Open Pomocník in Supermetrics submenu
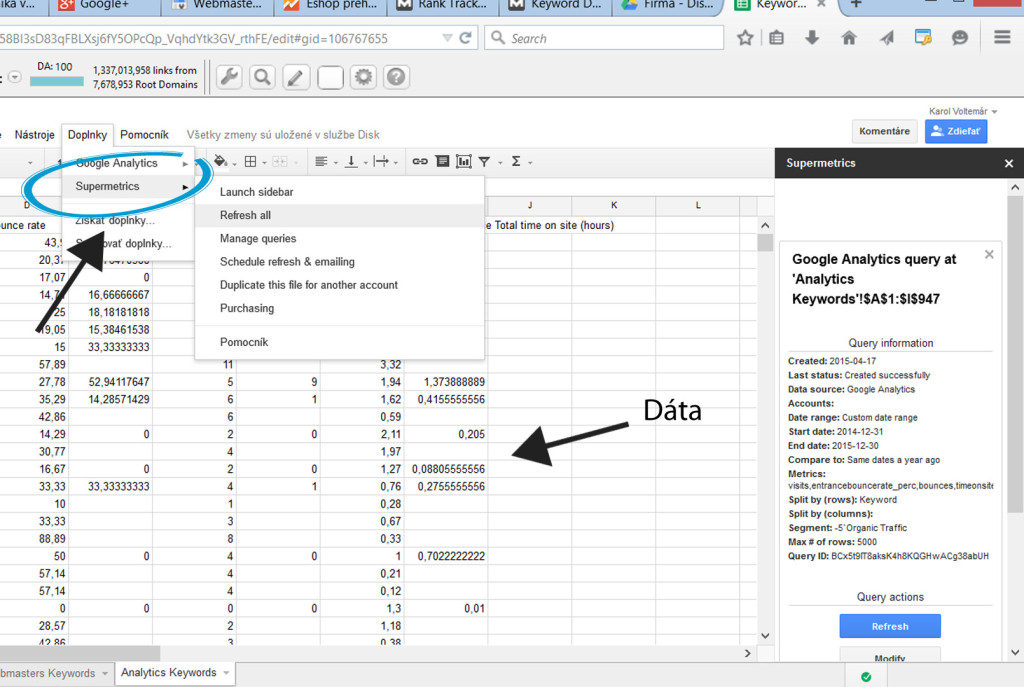Image resolution: width=1024 pixels, height=687 pixels. click(340, 342)
